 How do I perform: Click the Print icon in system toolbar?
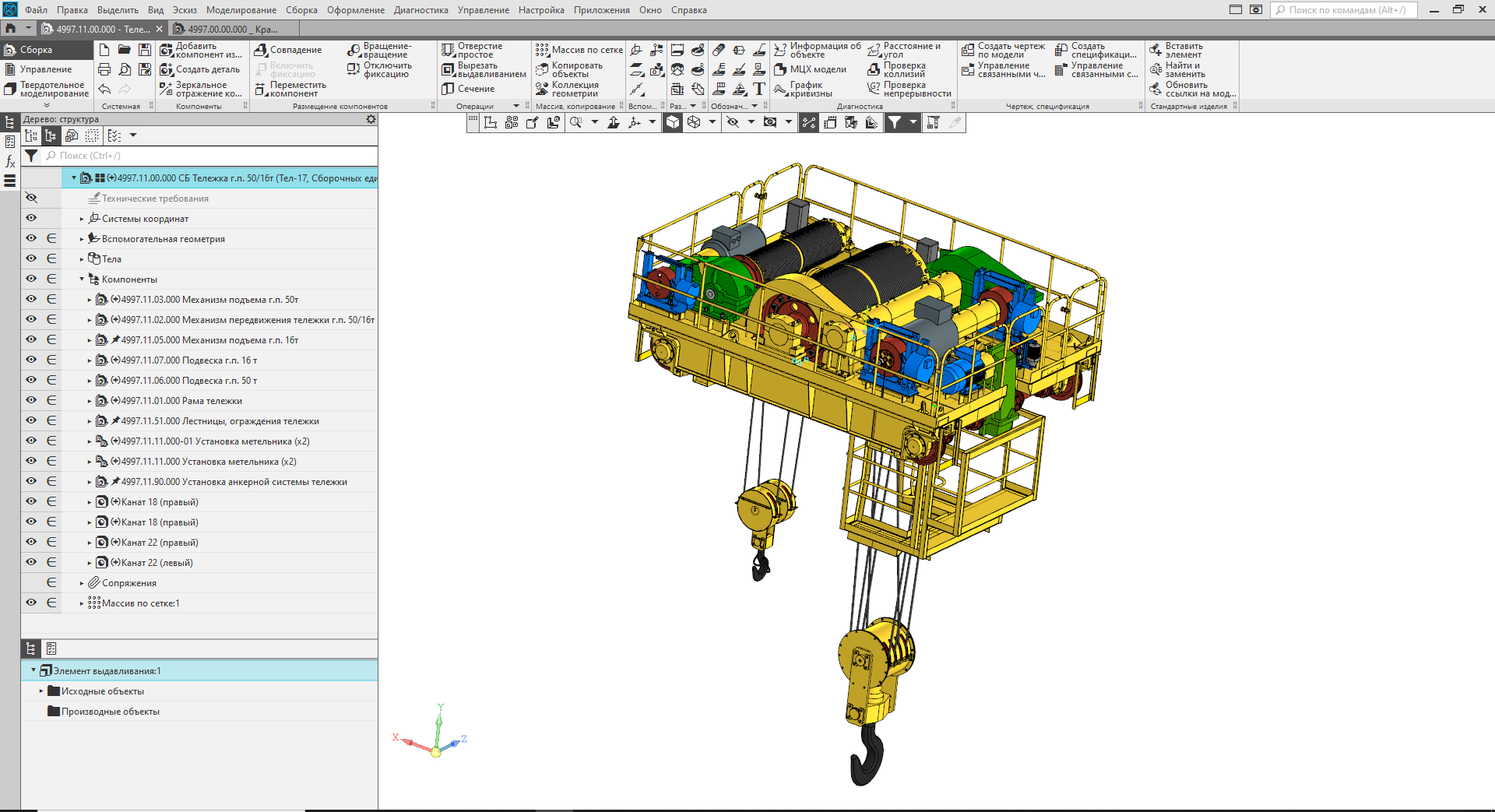(x=104, y=69)
